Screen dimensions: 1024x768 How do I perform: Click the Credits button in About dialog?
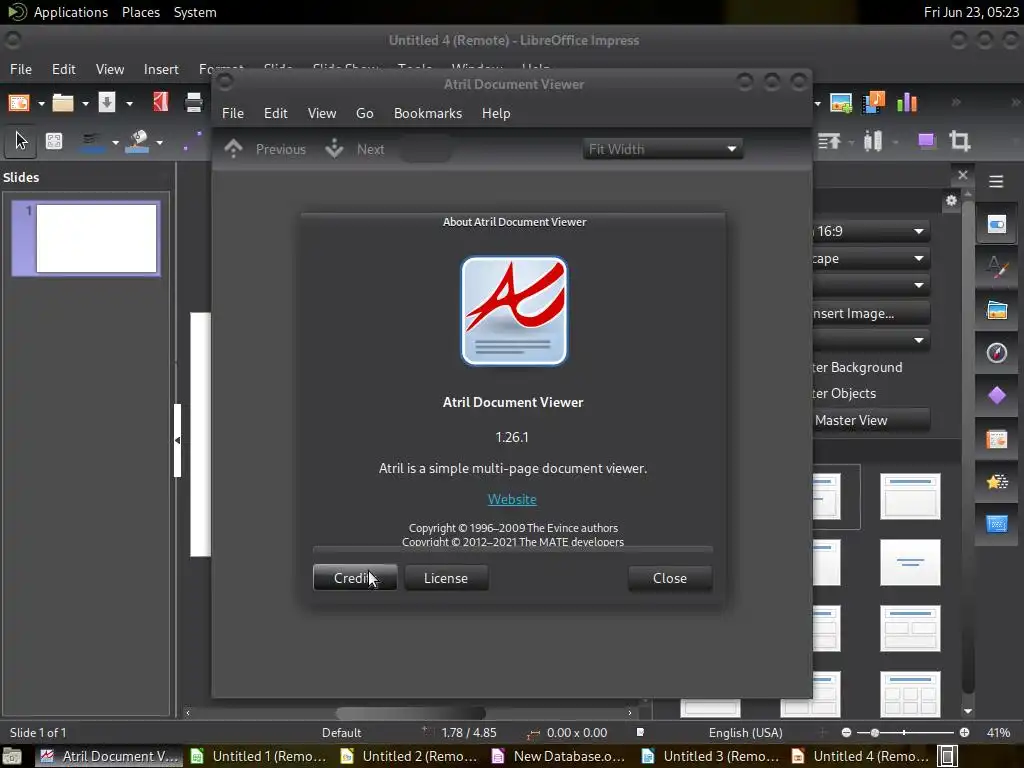pyautogui.click(x=355, y=578)
